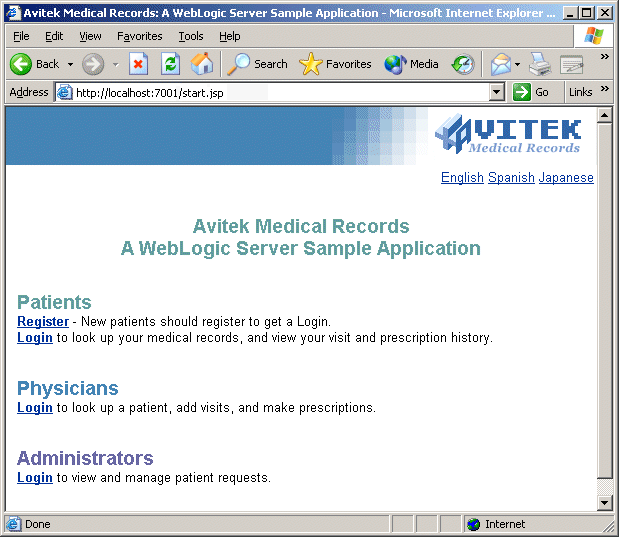Image resolution: width=619 pixels, height=537 pixels.
Task: Switch language to English
Action: pos(462,178)
